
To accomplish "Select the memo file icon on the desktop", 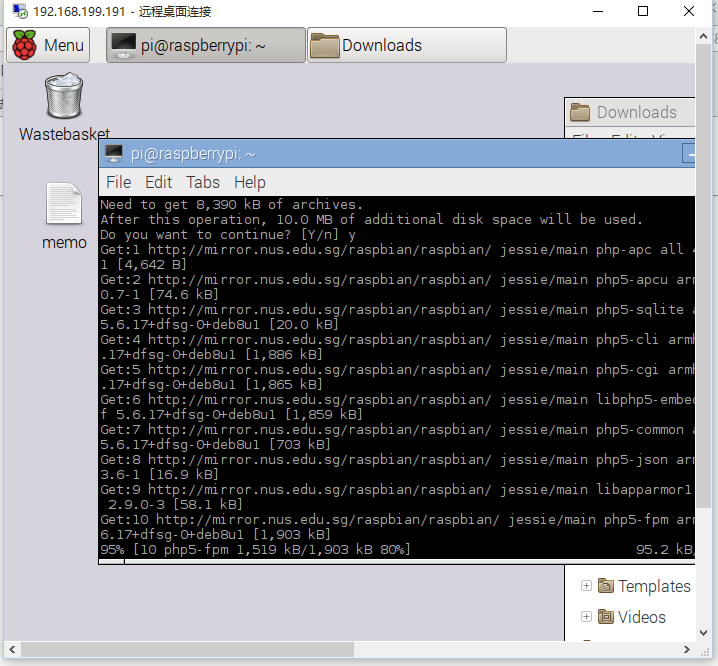I will click(64, 204).
